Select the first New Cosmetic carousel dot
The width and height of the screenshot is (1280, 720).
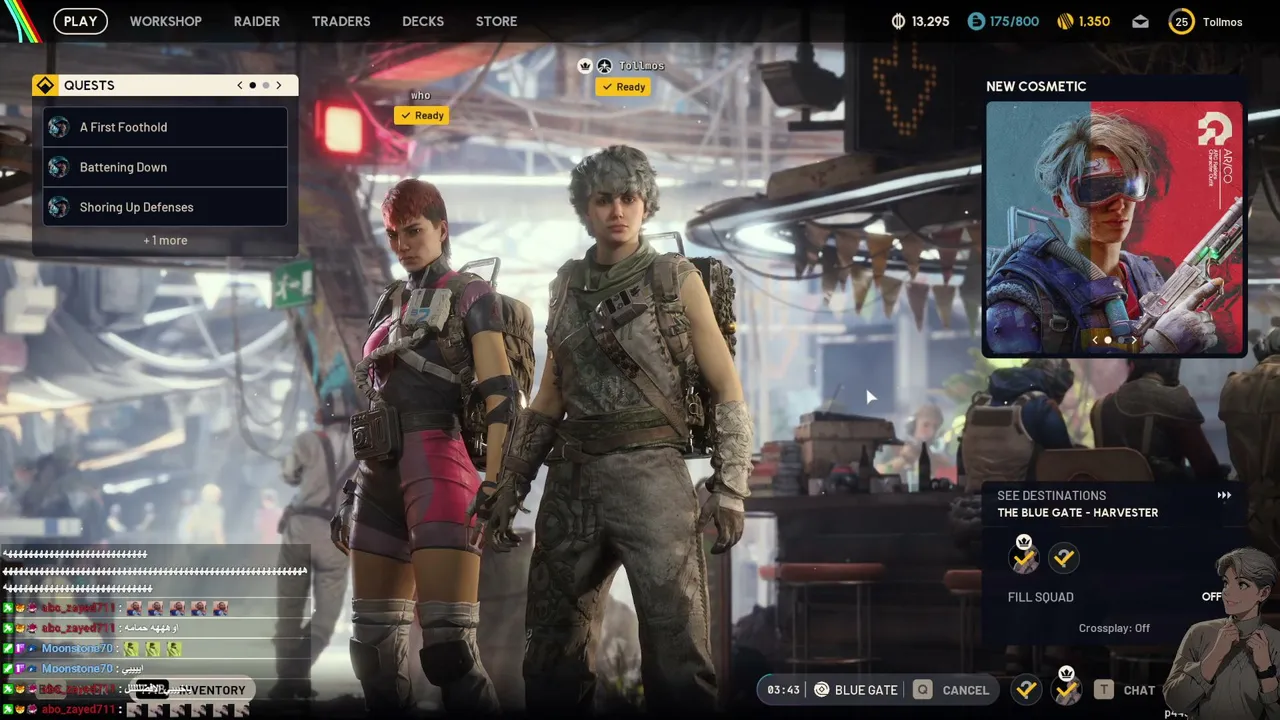pyautogui.click(x=1108, y=340)
